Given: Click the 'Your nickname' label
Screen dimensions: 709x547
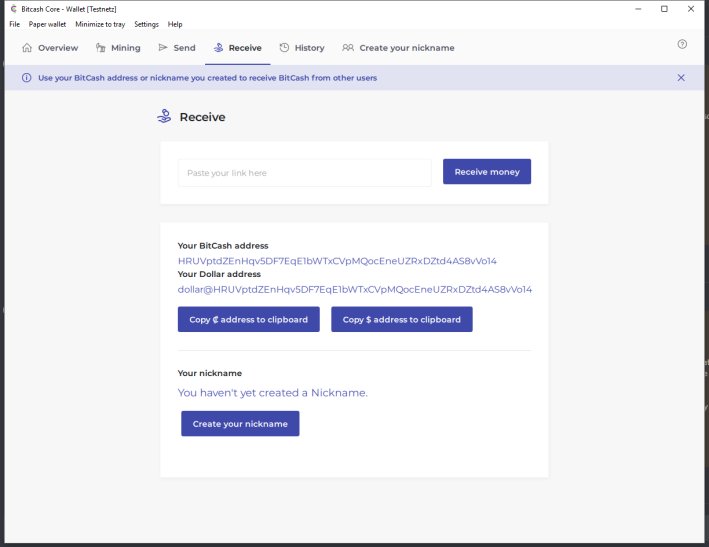Looking at the screenshot, I should coord(210,373).
